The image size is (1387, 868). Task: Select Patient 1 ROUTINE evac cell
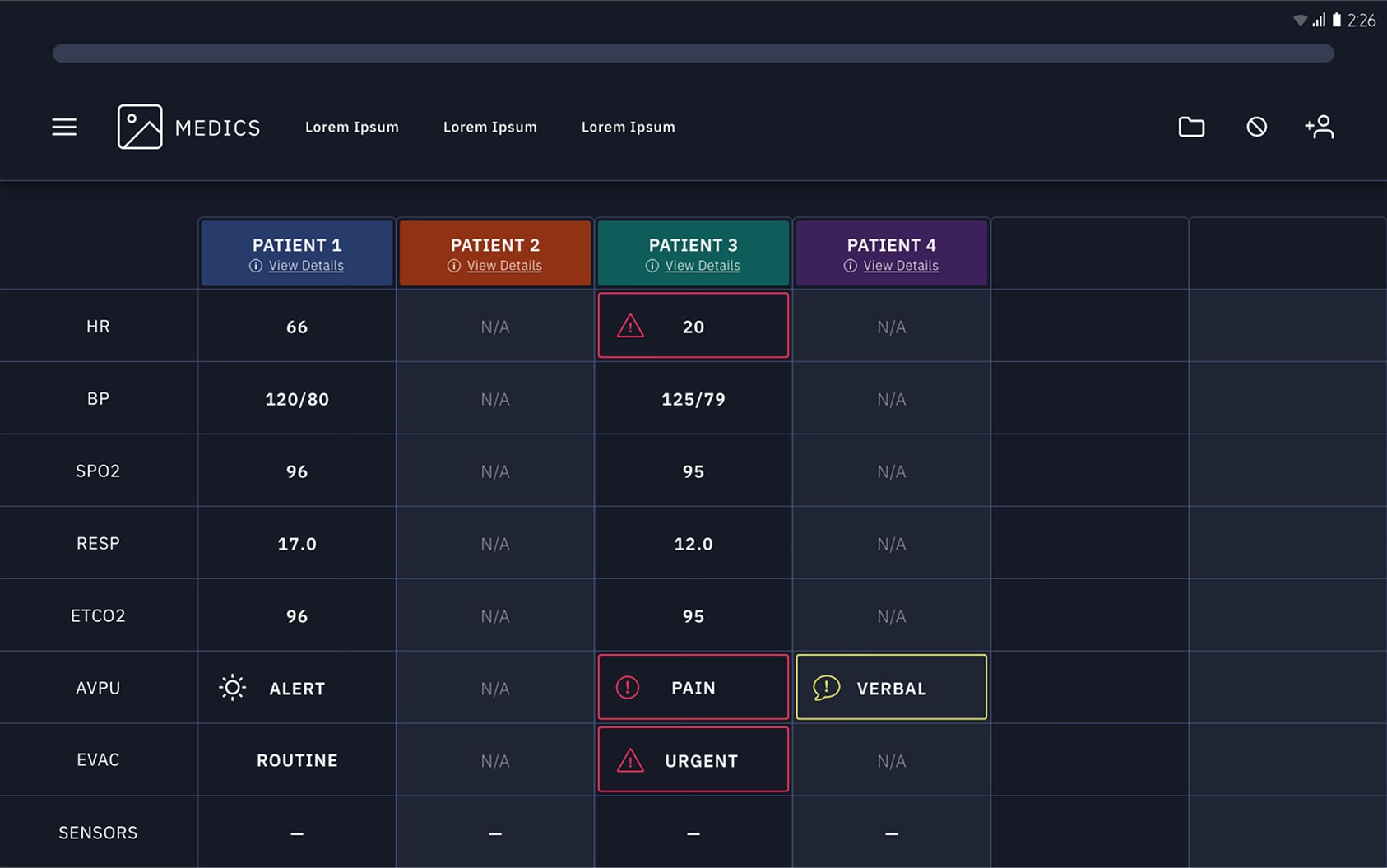pos(297,760)
